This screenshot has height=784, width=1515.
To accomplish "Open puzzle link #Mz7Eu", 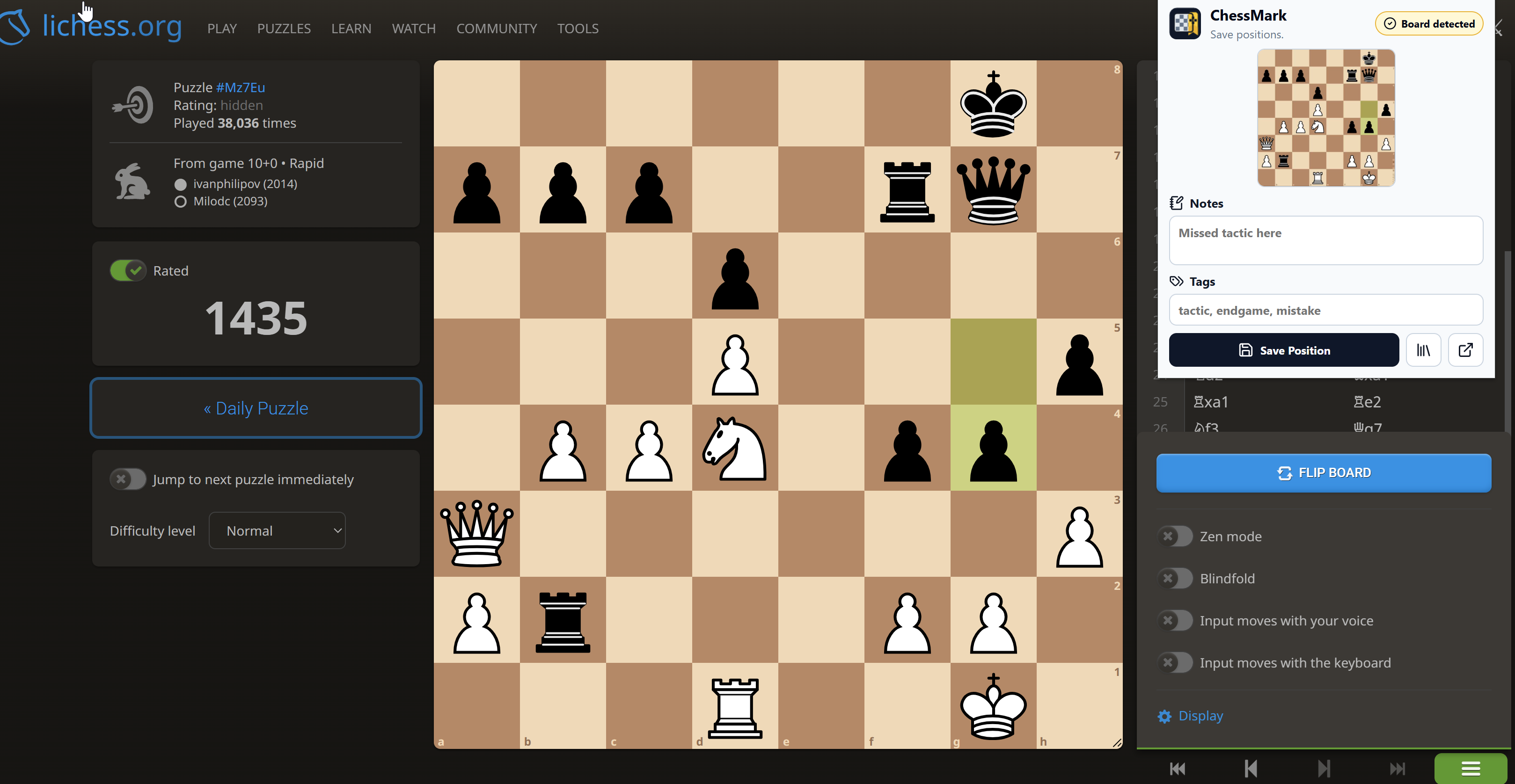I will tap(240, 87).
